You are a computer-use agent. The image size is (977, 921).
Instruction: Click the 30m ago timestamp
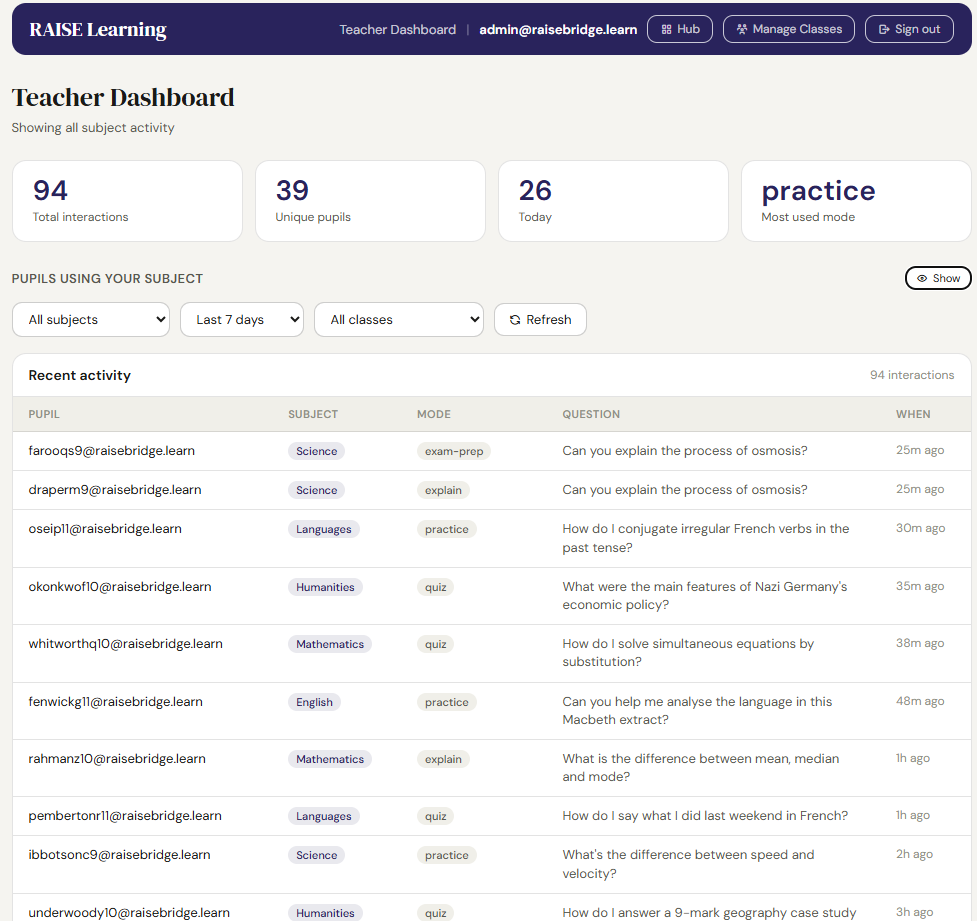click(x=920, y=528)
